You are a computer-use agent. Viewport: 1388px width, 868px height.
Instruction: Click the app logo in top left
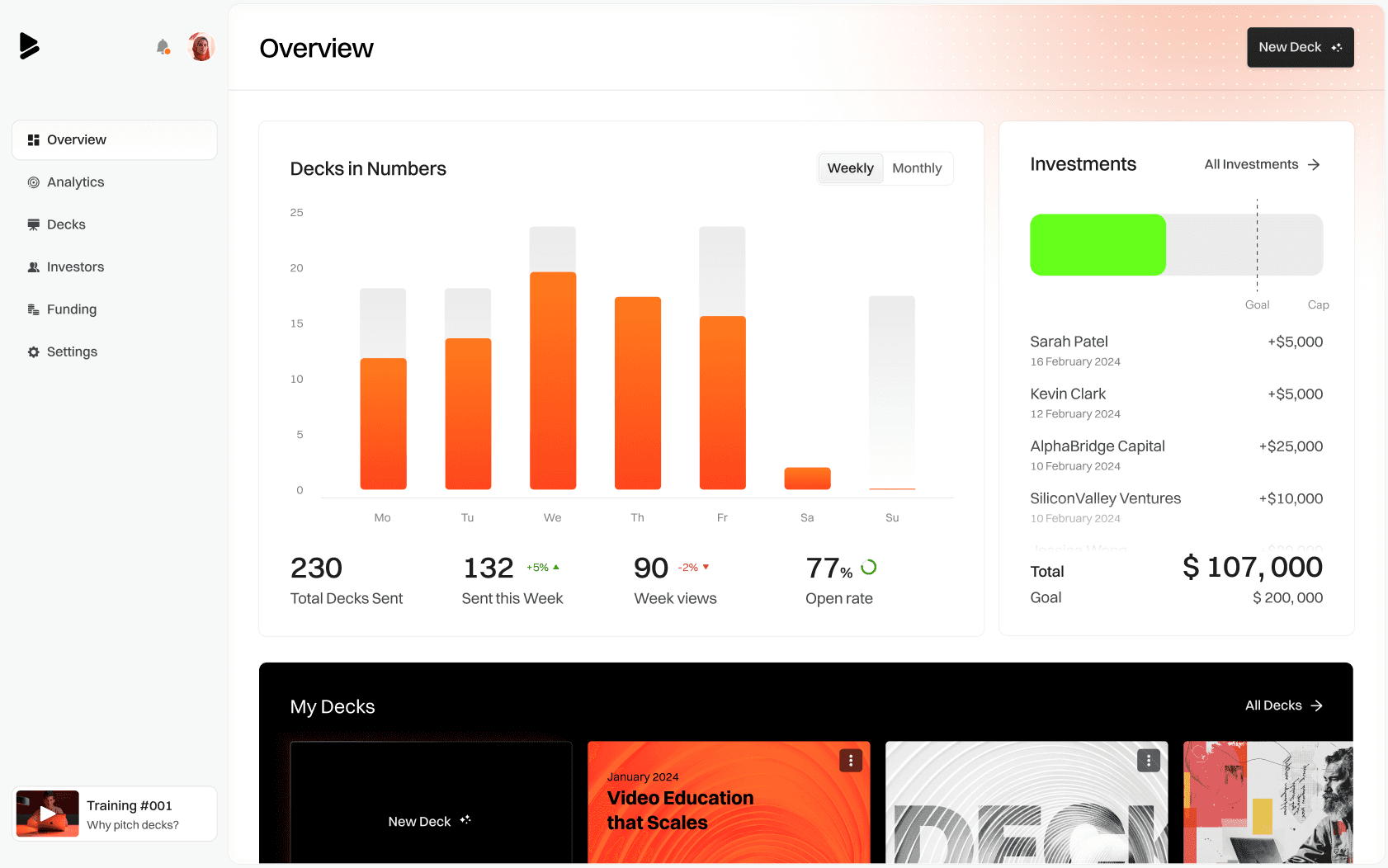pos(30,45)
